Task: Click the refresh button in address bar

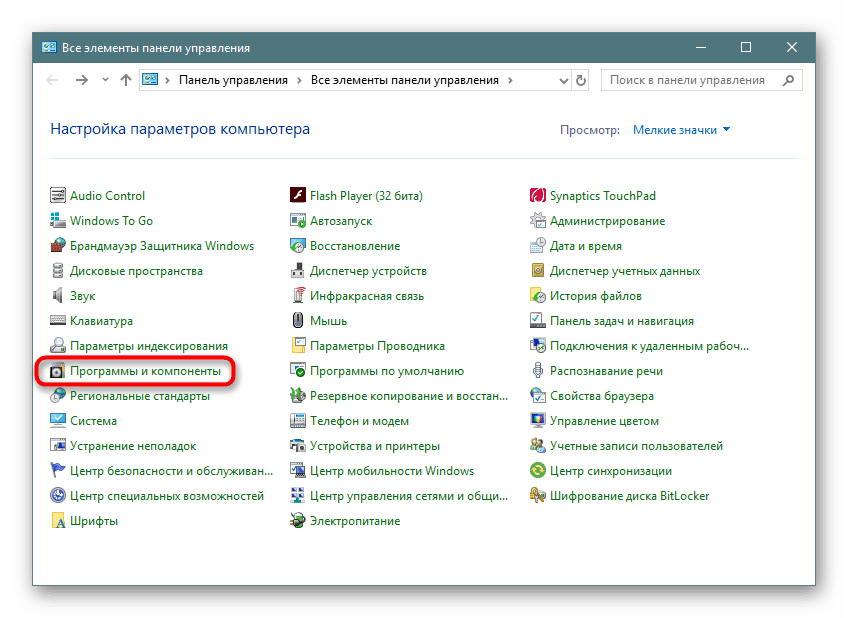Action: click(x=581, y=80)
